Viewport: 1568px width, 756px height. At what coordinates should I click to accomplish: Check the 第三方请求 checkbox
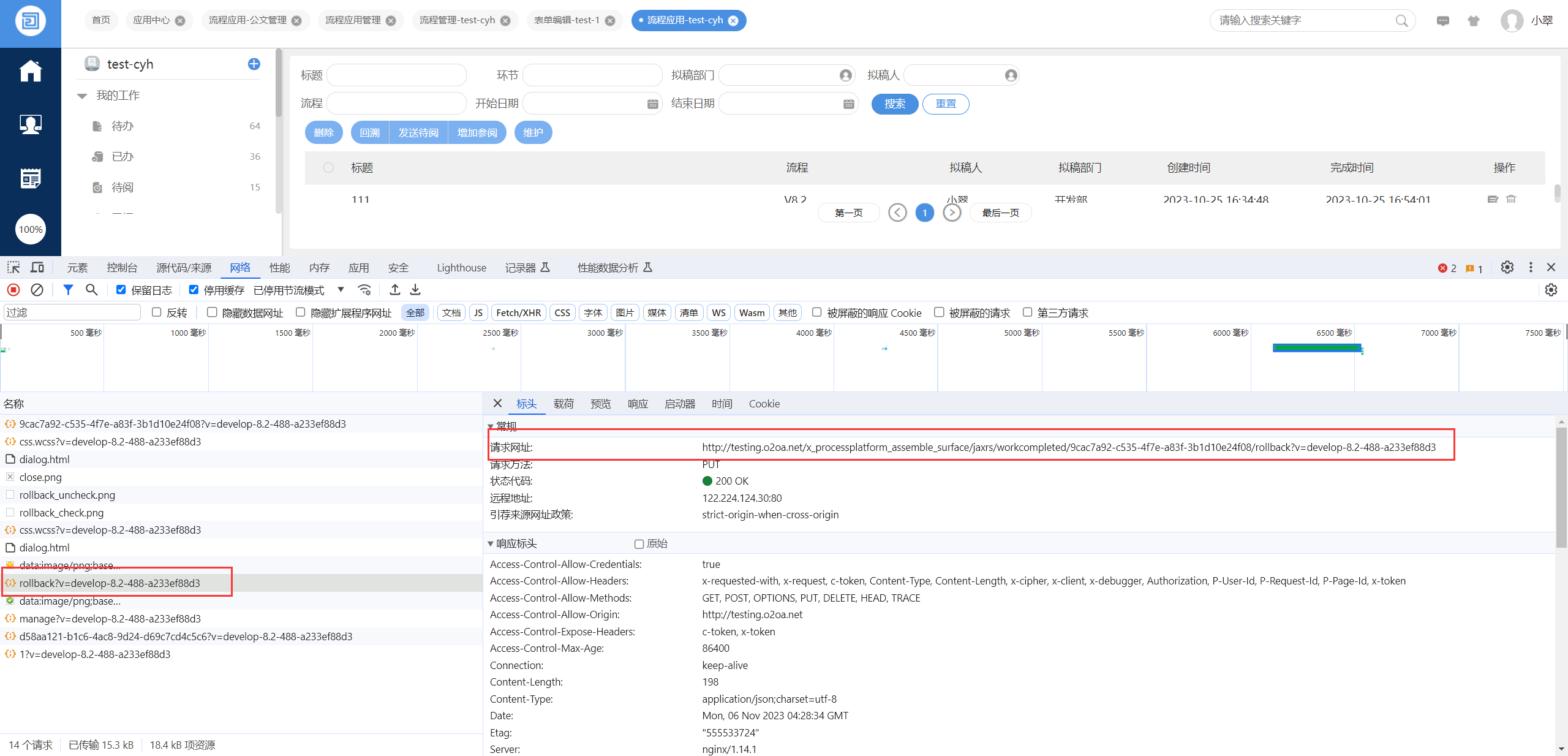1027,312
